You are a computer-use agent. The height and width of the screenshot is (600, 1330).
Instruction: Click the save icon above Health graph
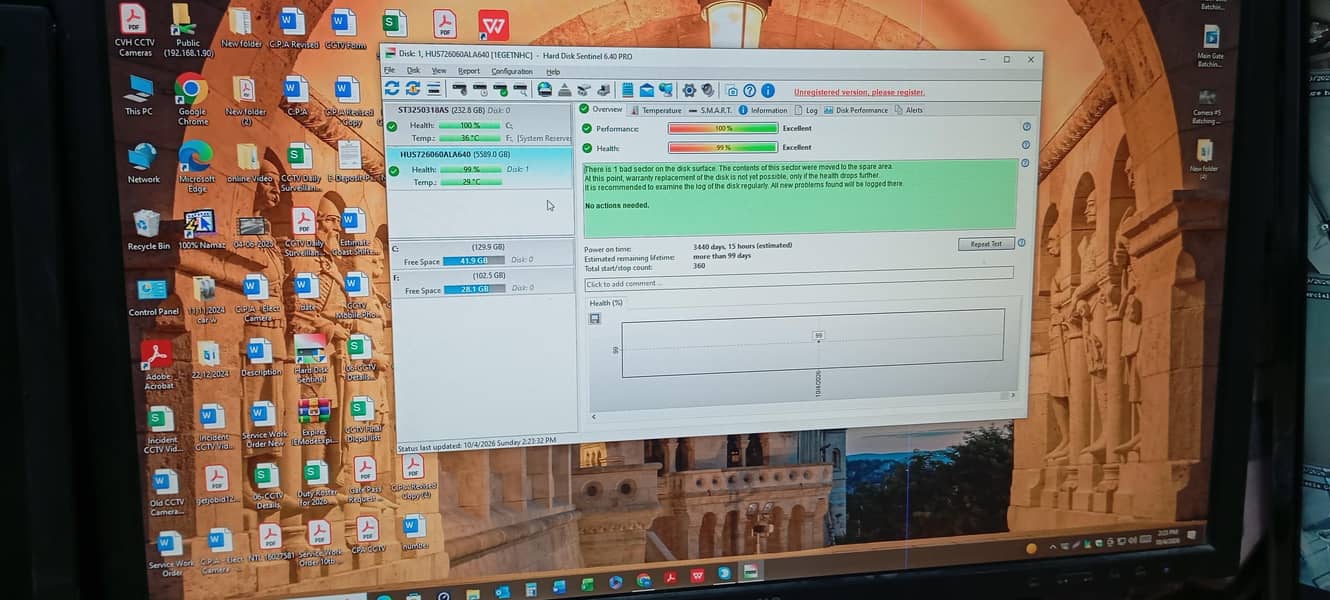point(595,318)
